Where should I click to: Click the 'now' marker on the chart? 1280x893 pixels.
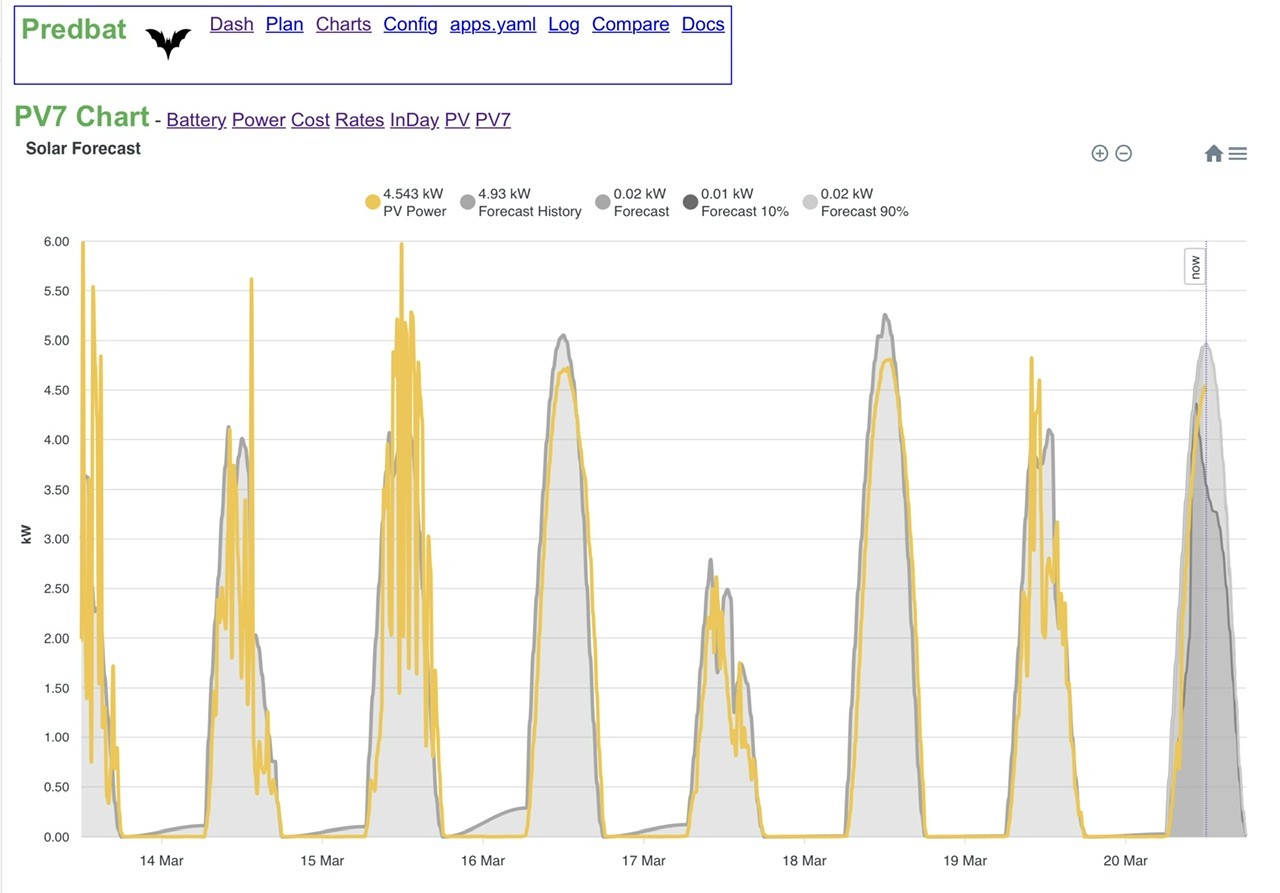[1195, 266]
